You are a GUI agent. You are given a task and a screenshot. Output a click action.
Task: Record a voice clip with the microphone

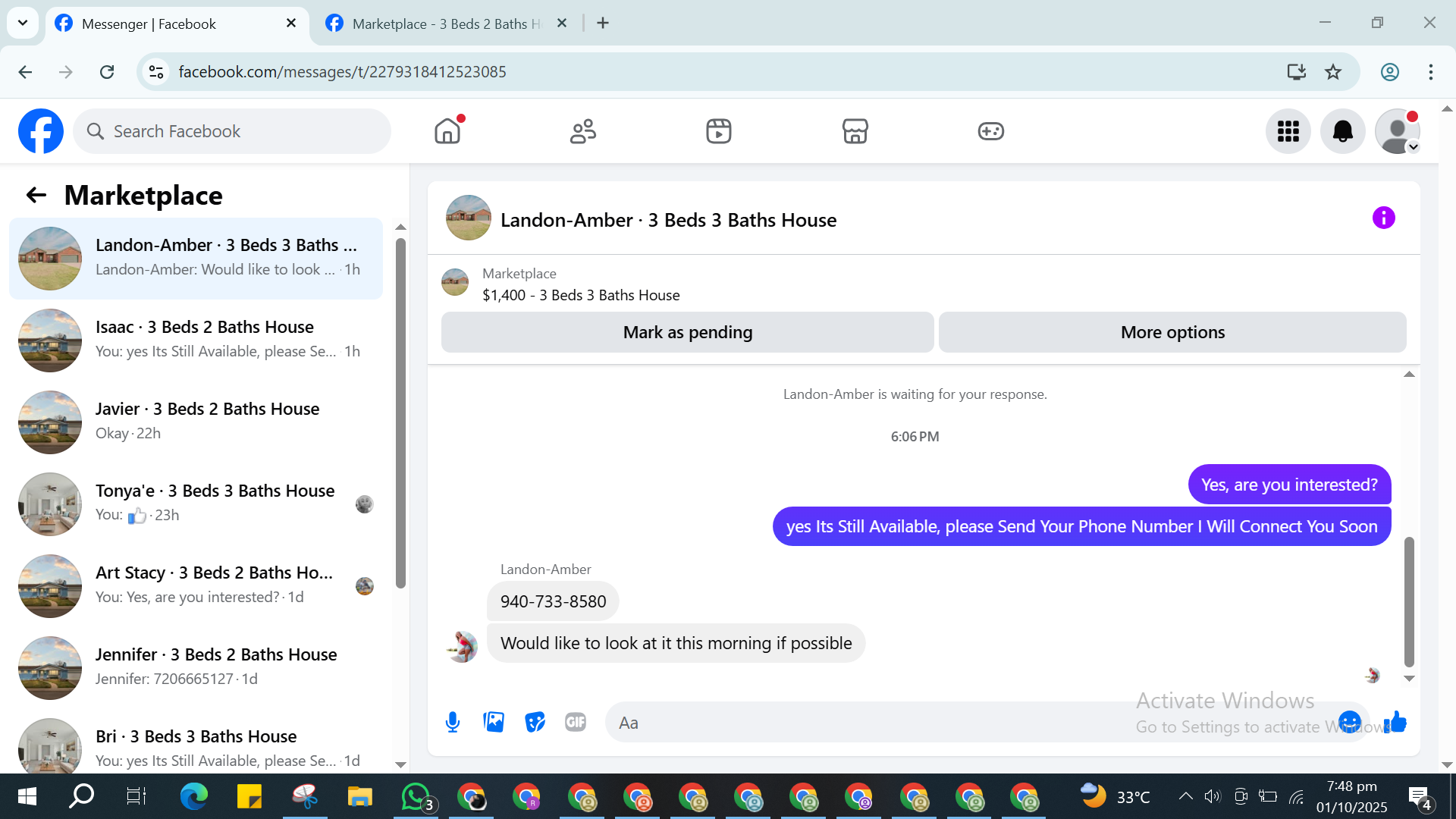click(x=453, y=722)
